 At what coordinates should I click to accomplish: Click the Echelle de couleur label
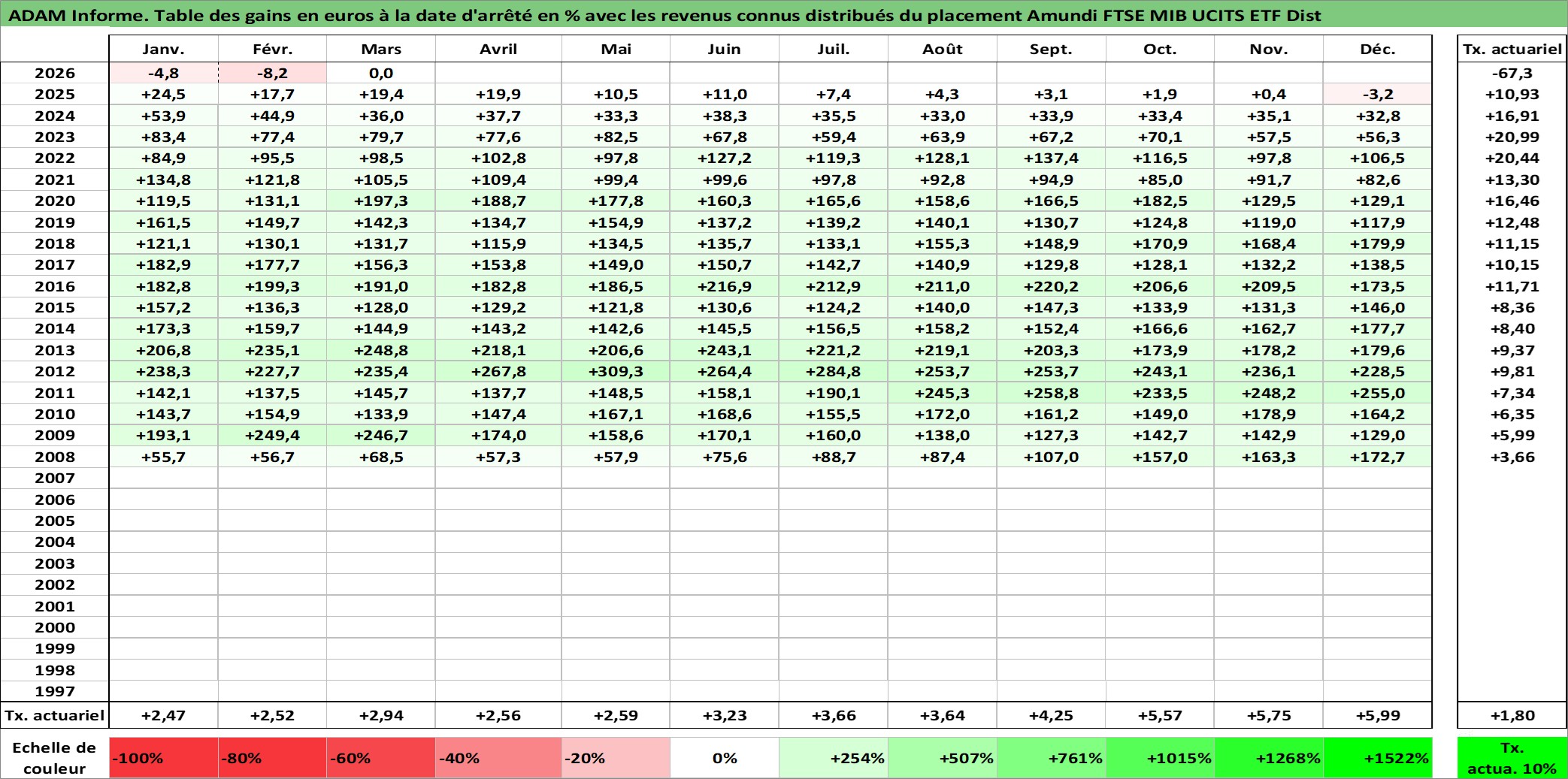(x=55, y=758)
